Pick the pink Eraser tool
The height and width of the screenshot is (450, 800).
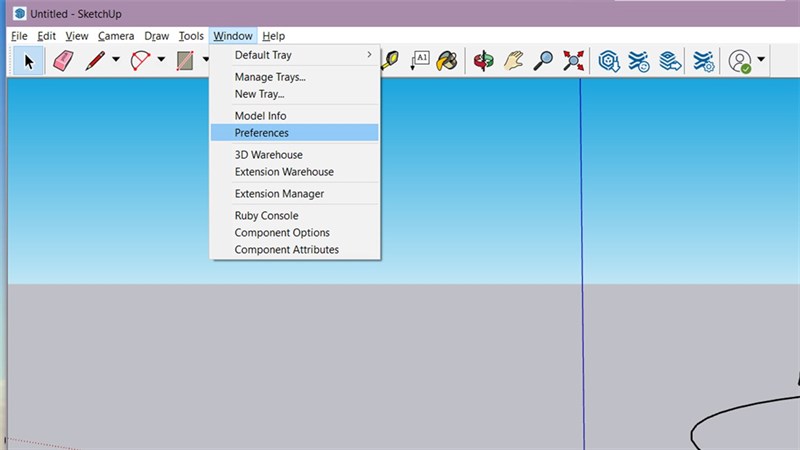[x=63, y=61]
